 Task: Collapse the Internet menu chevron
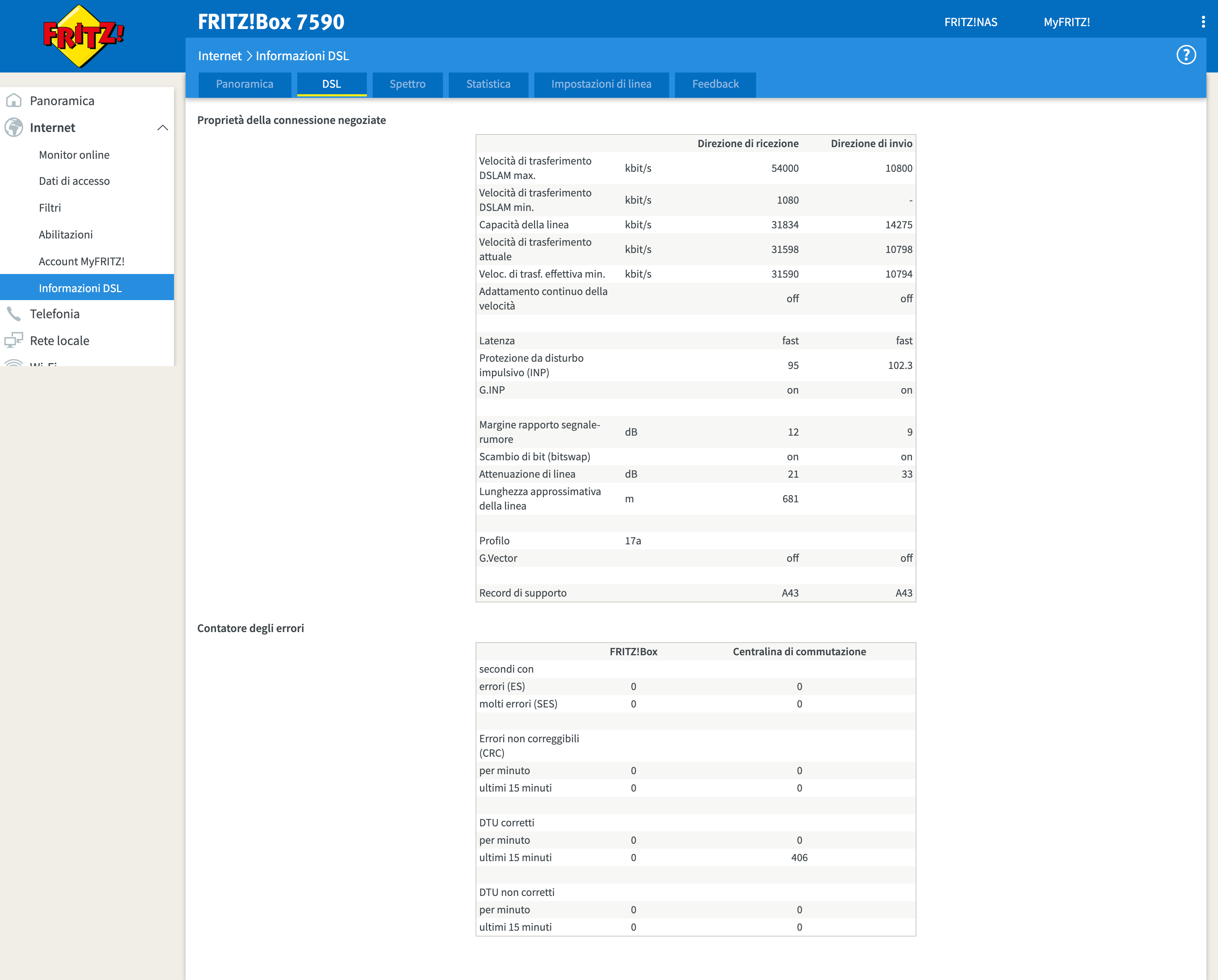click(163, 128)
